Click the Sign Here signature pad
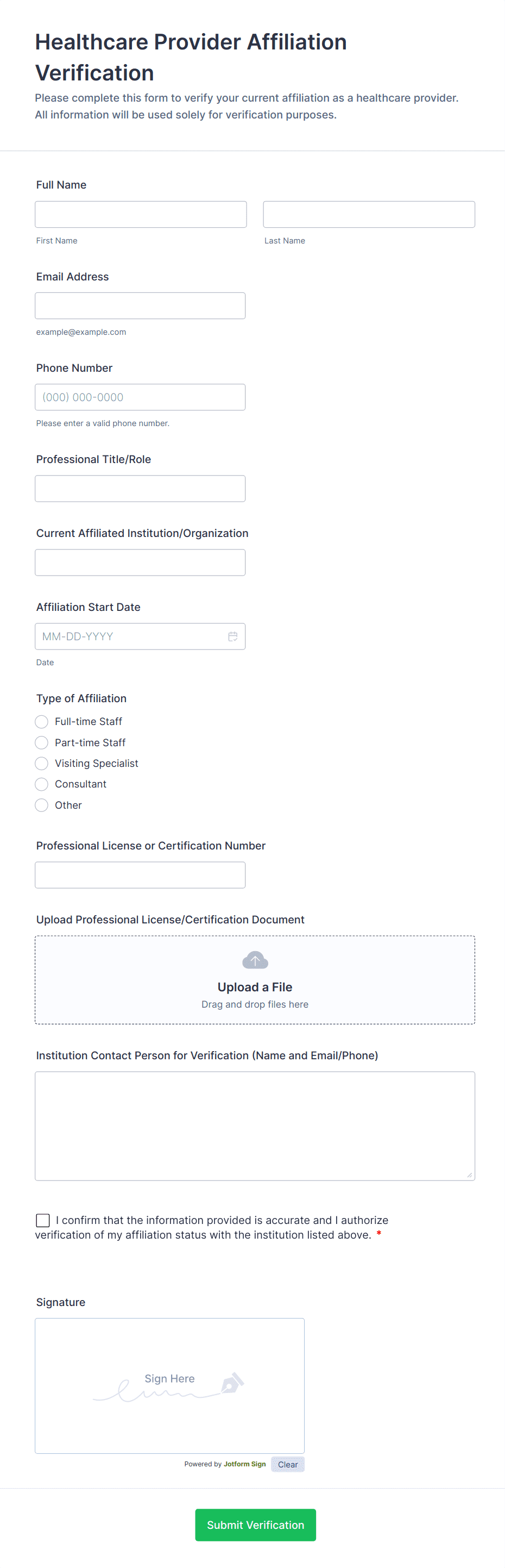Image resolution: width=505 pixels, height=1568 pixels. coord(170,1386)
